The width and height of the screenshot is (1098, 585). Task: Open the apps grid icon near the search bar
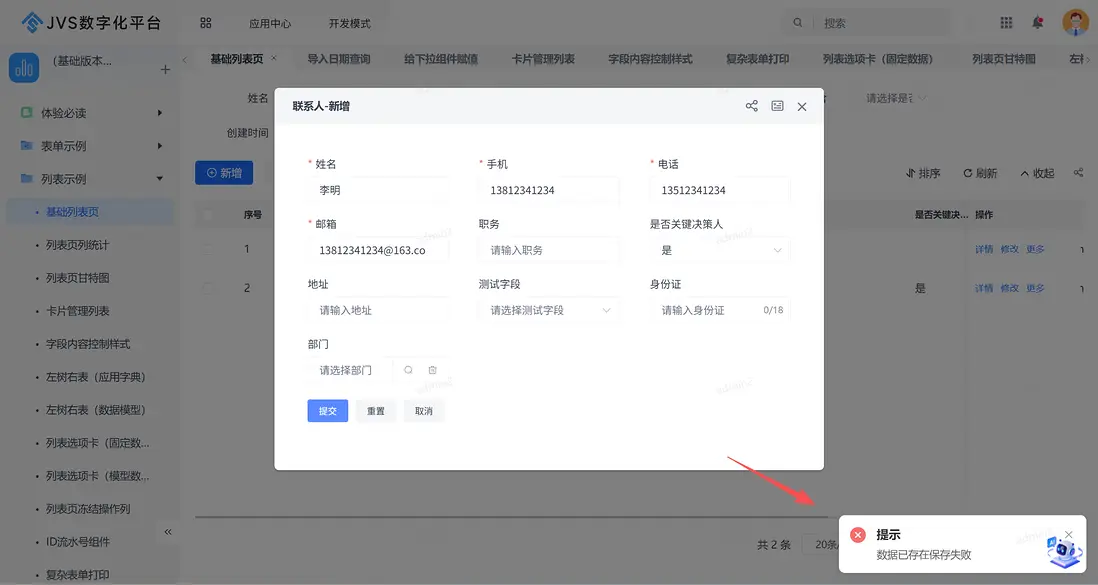tap(1003, 21)
